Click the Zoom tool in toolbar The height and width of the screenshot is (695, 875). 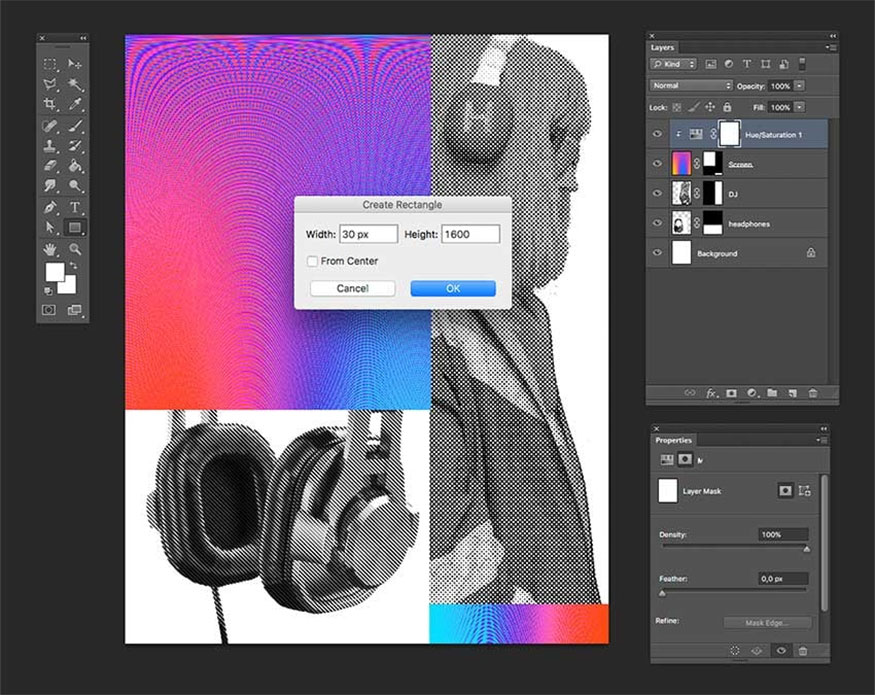click(x=75, y=248)
